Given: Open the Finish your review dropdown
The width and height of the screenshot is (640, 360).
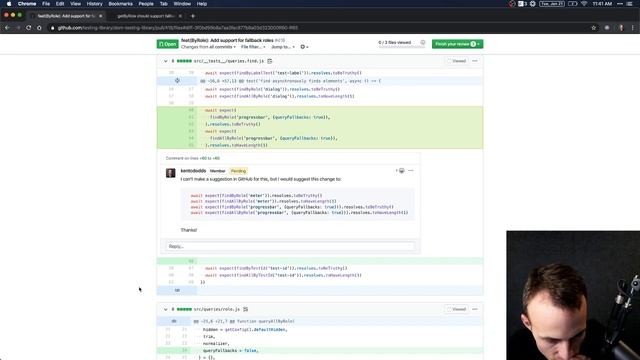Looking at the screenshot, I should [x=458, y=44].
